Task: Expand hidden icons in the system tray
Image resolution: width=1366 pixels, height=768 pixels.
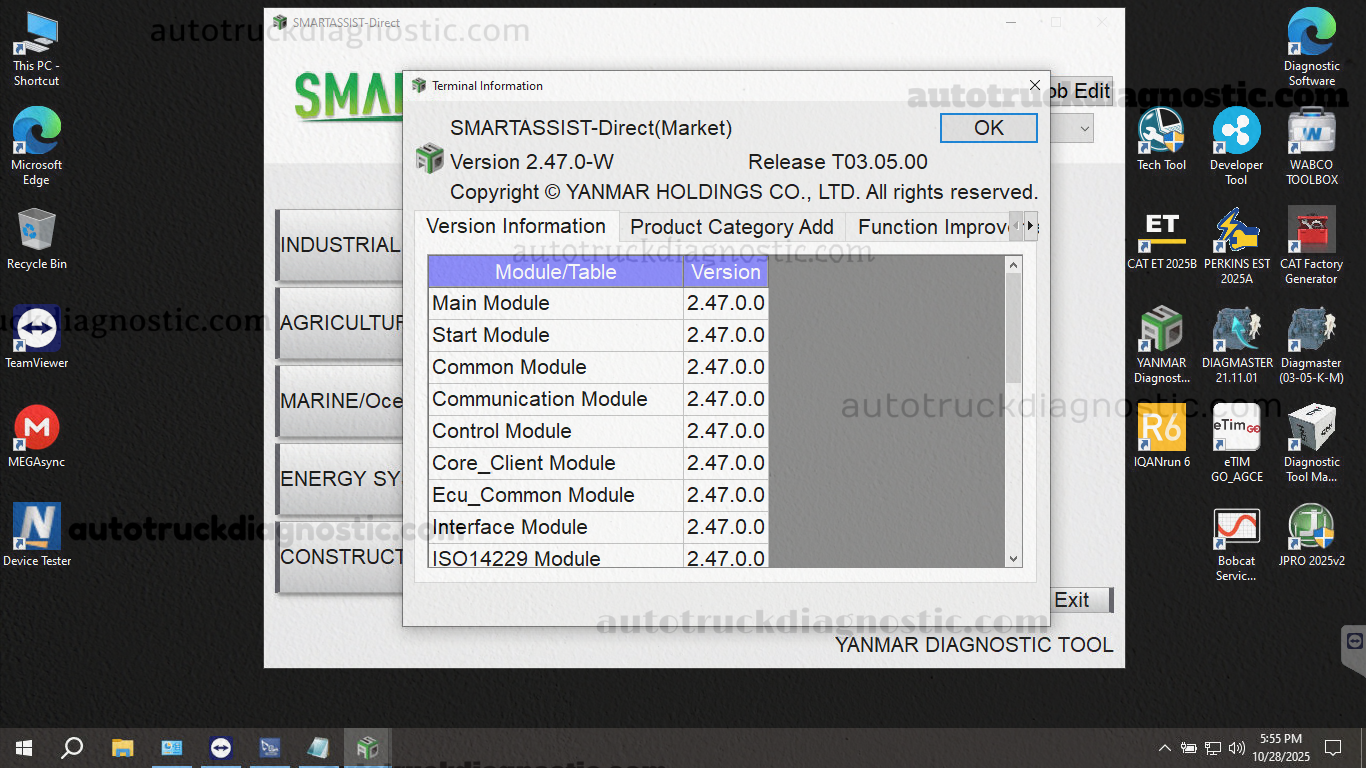Action: pos(1164,747)
